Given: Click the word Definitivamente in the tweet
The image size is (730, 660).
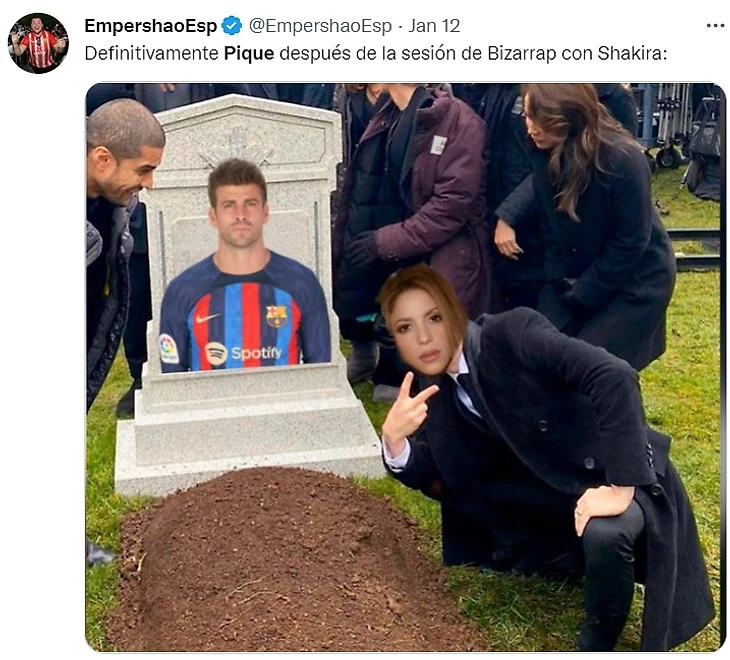Looking at the screenshot, I should click(x=151, y=54).
